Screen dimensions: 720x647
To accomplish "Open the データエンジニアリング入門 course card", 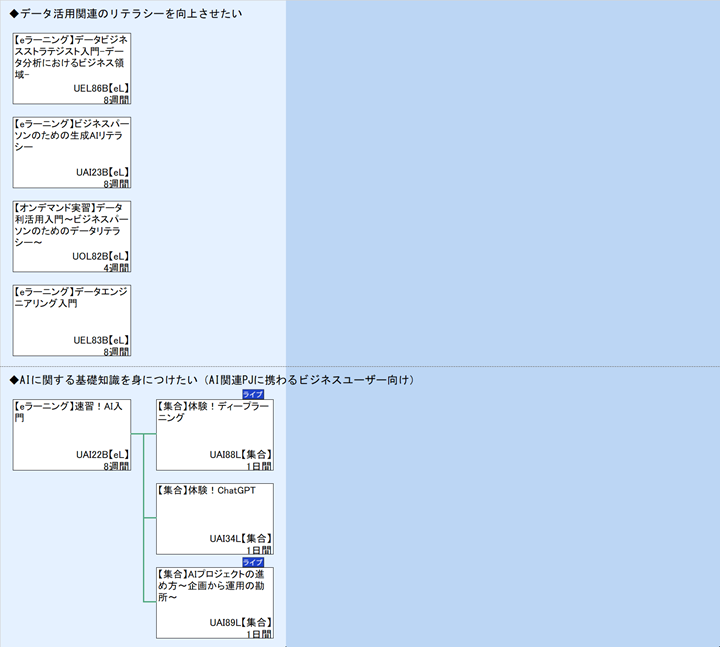I will [x=72, y=321].
